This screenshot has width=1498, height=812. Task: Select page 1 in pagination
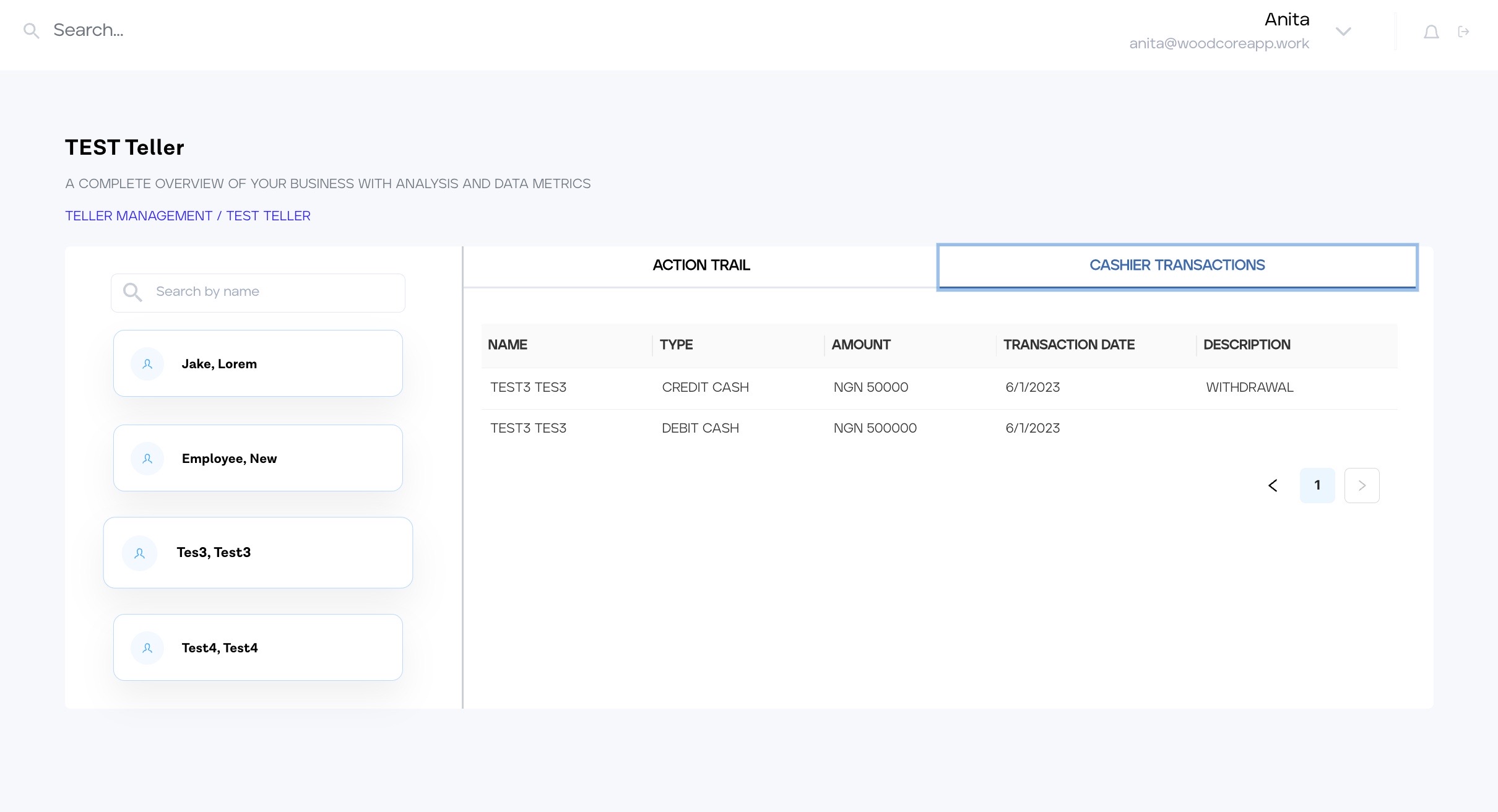click(x=1317, y=486)
